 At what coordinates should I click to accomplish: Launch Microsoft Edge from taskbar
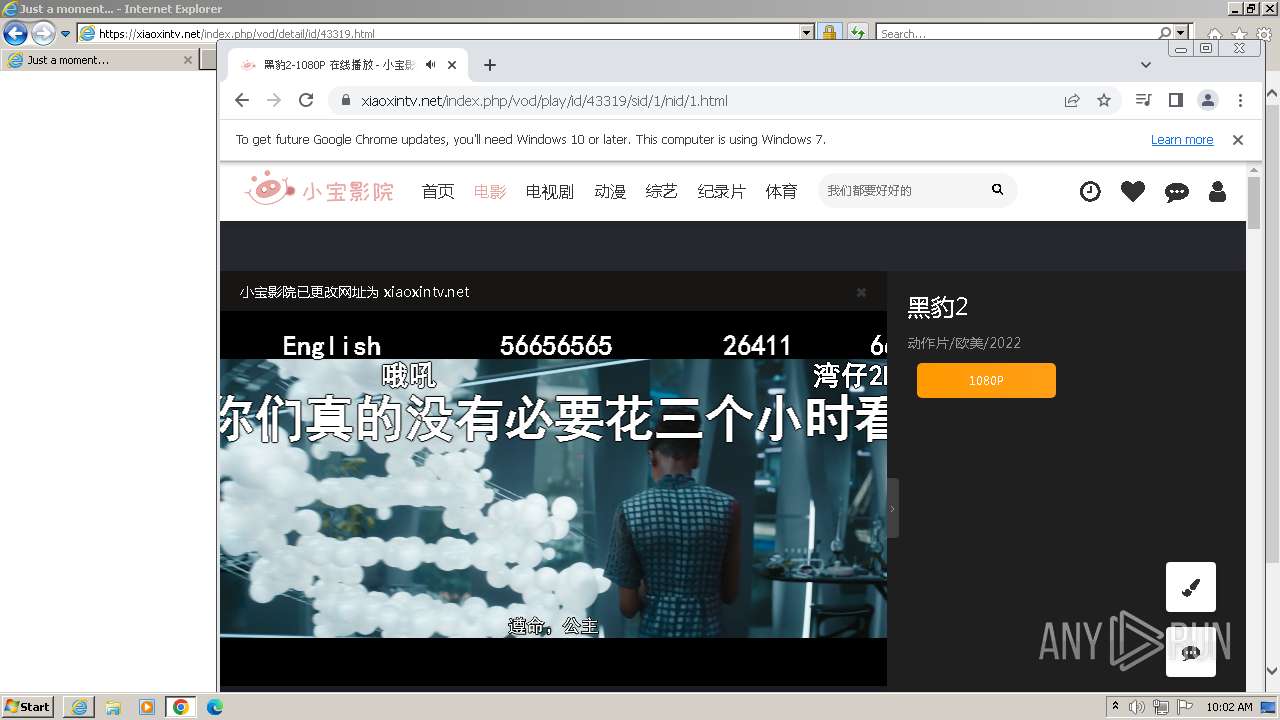click(x=215, y=707)
